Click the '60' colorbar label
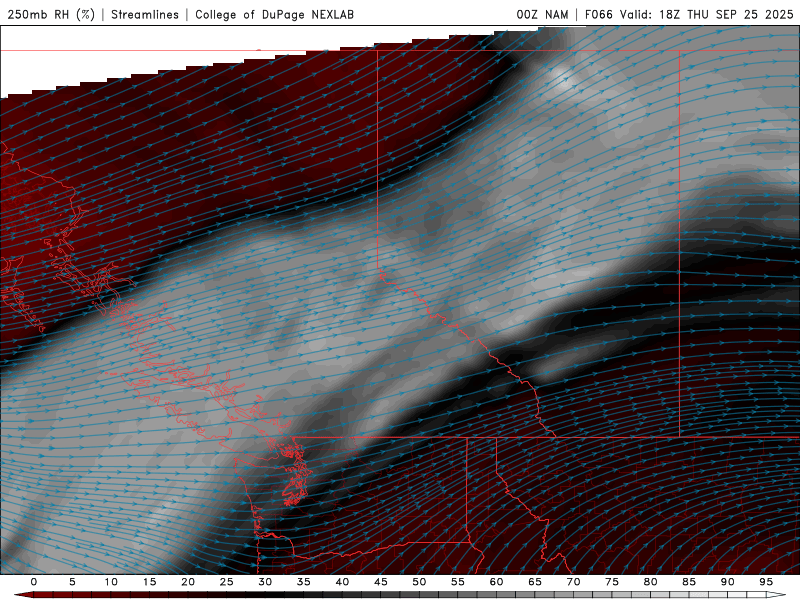Viewport: 800px width, 600px height. tap(496, 582)
